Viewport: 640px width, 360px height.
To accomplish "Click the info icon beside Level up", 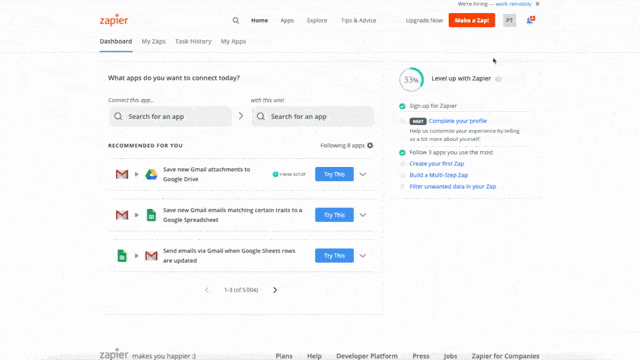I will click(x=498, y=79).
